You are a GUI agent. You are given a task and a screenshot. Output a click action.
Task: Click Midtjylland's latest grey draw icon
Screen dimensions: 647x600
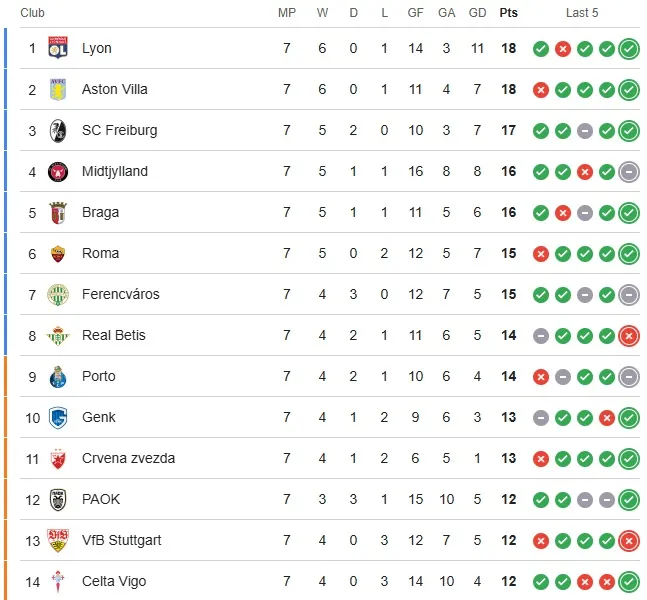(629, 171)
